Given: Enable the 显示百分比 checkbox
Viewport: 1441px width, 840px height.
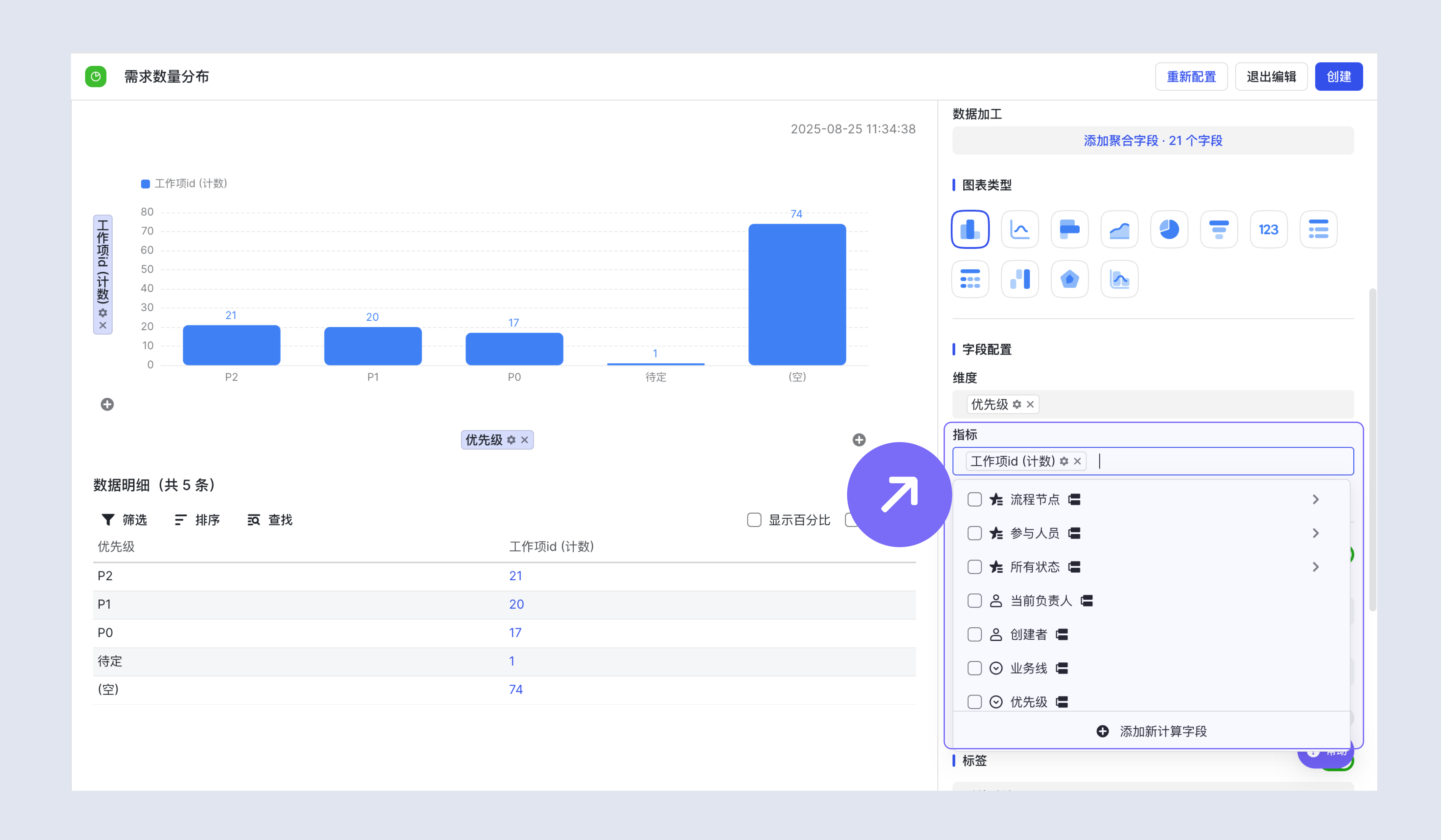Looking at the screenshot, I should [x=754, y=520].
